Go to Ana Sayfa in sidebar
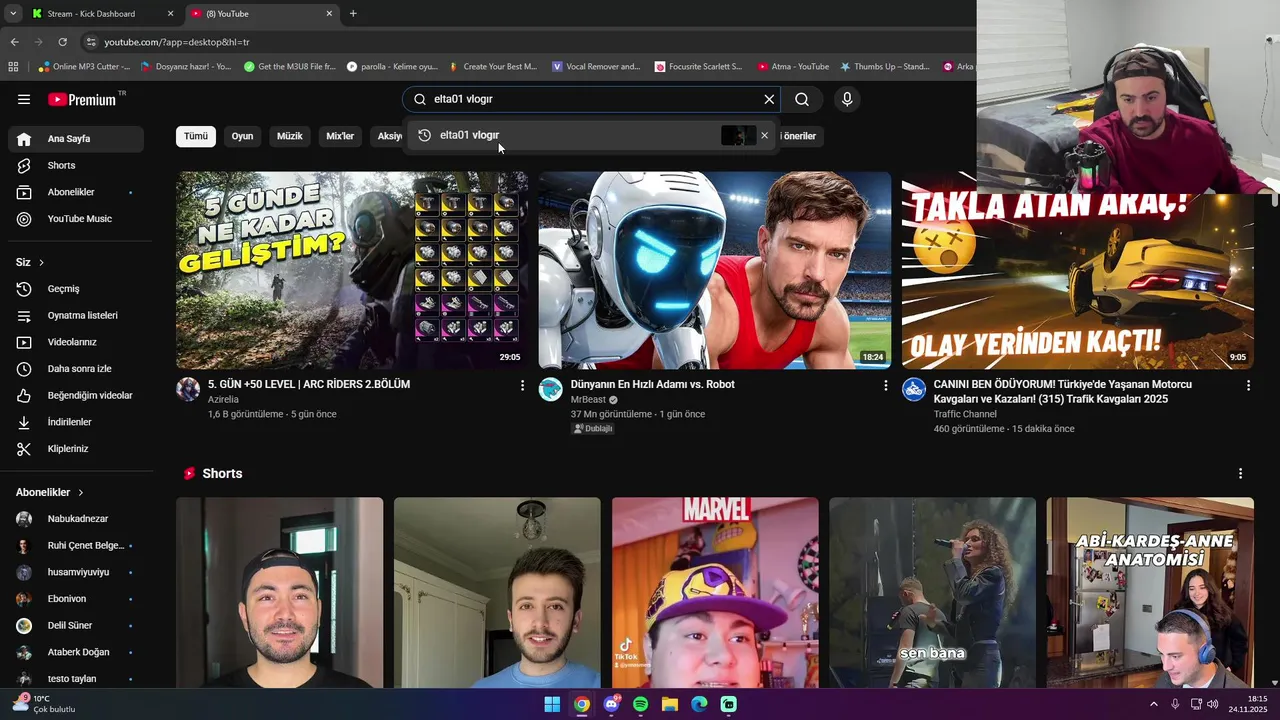Viewport: 1280px width, 720px height. (76, 139)
